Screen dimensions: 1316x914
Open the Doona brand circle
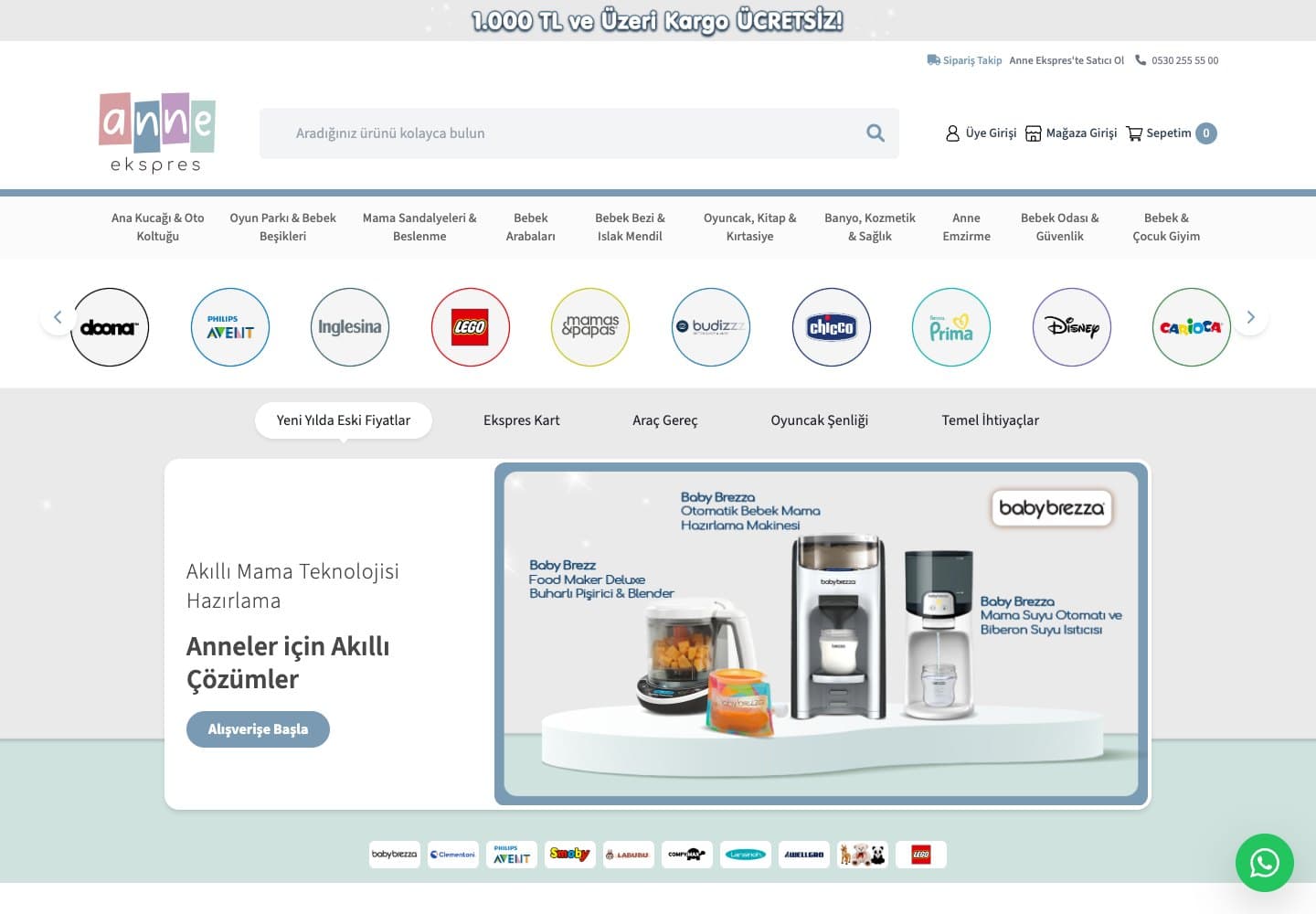[x=110, y=327]
